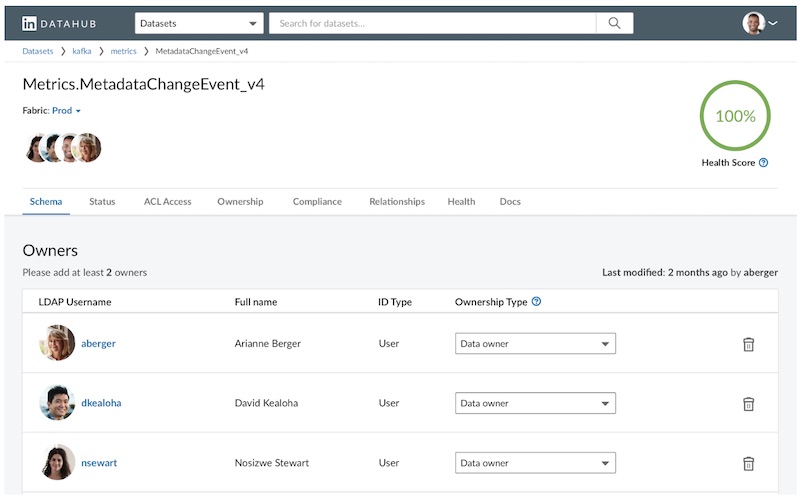Image resolution: width=800 pixels, height=499 pixels.
Task: Switch to the Ownership tab
Action: pyautogui.click(x=240, y=201)
